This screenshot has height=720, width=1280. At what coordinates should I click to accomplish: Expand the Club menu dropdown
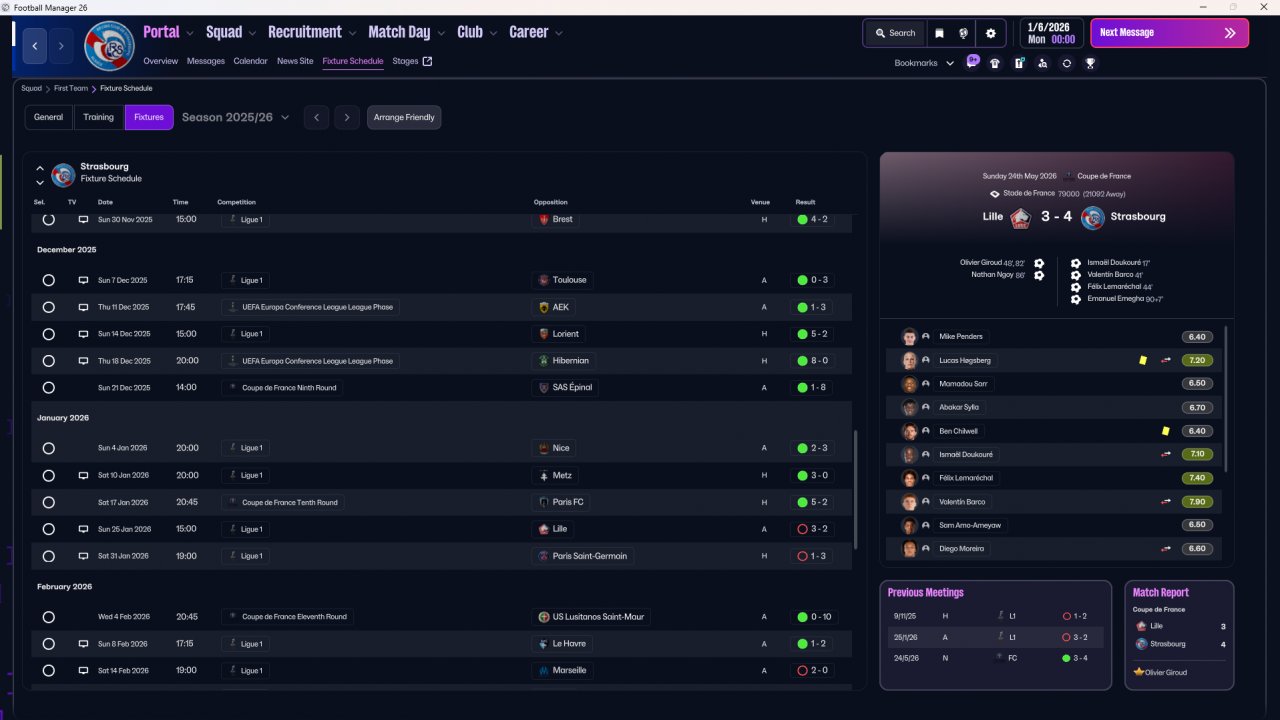click(492, 33)
